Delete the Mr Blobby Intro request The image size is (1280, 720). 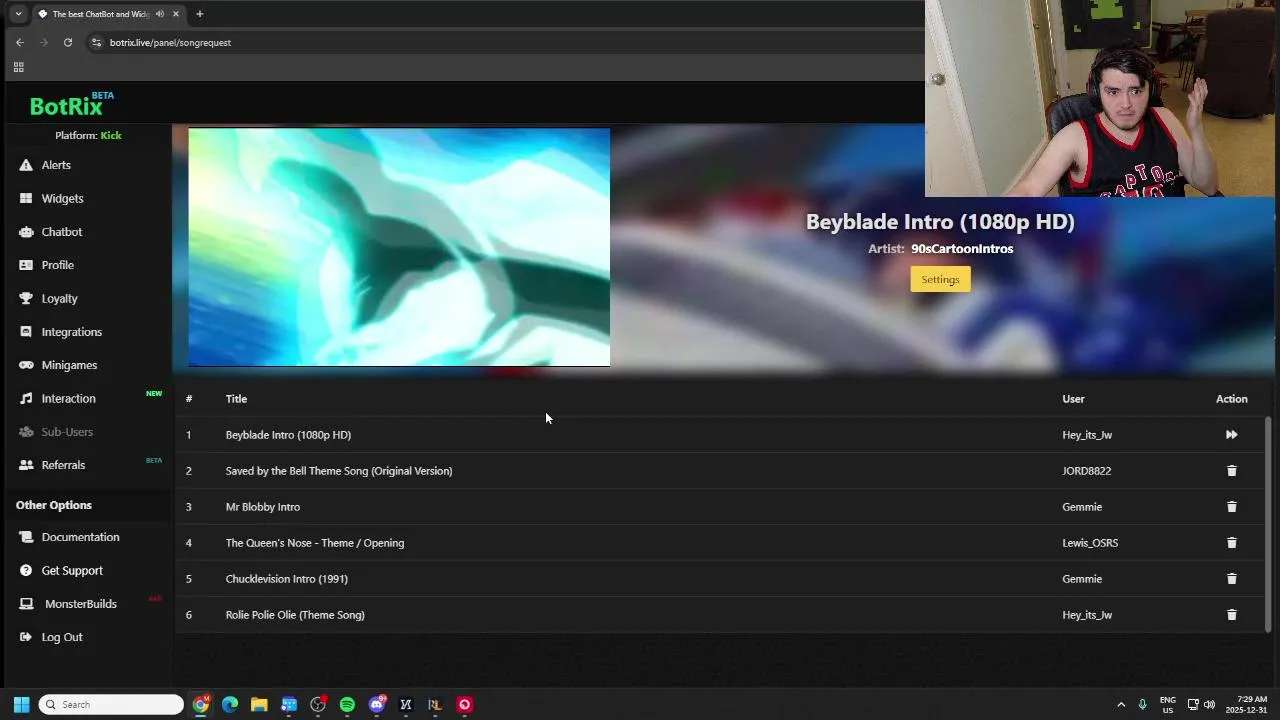click(1231, 507)
